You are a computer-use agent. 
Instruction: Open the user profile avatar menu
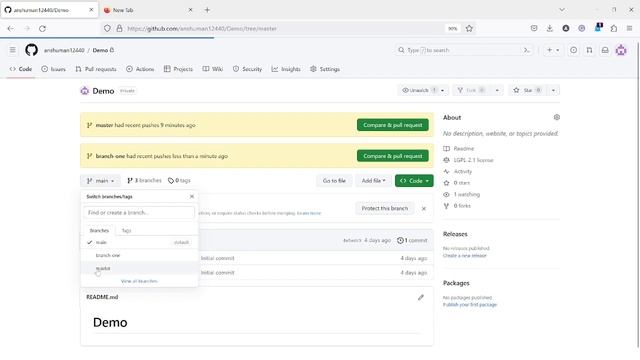[621, 50]
